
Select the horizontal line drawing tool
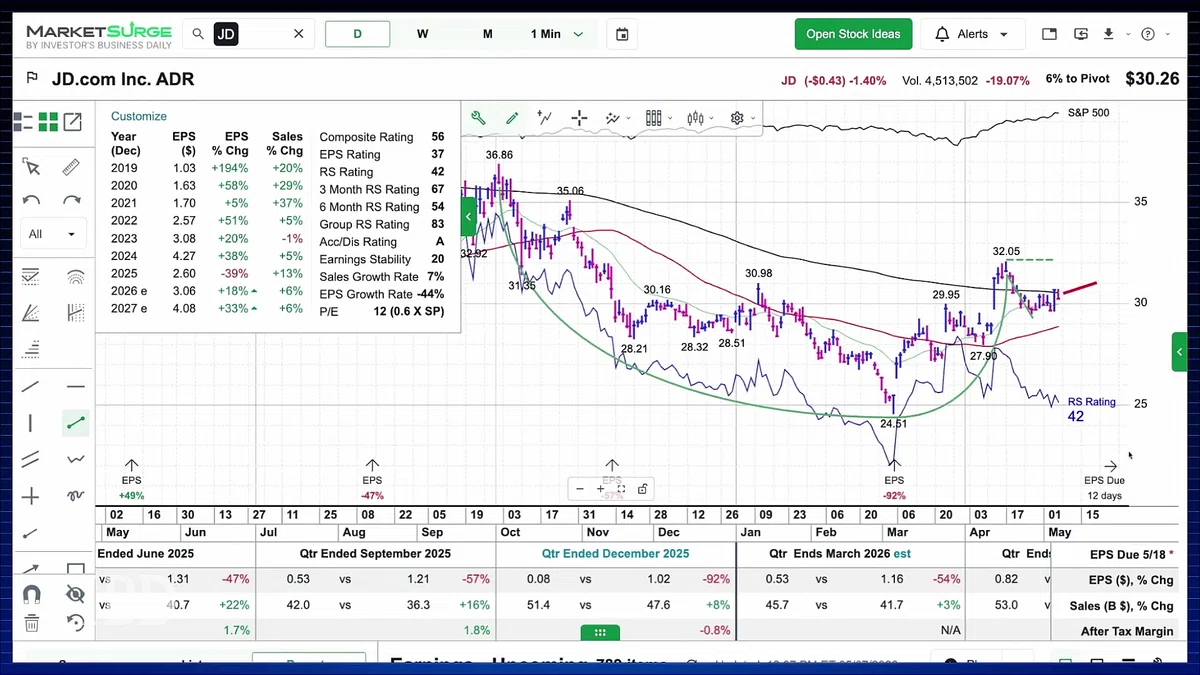[x=75, y=387]
